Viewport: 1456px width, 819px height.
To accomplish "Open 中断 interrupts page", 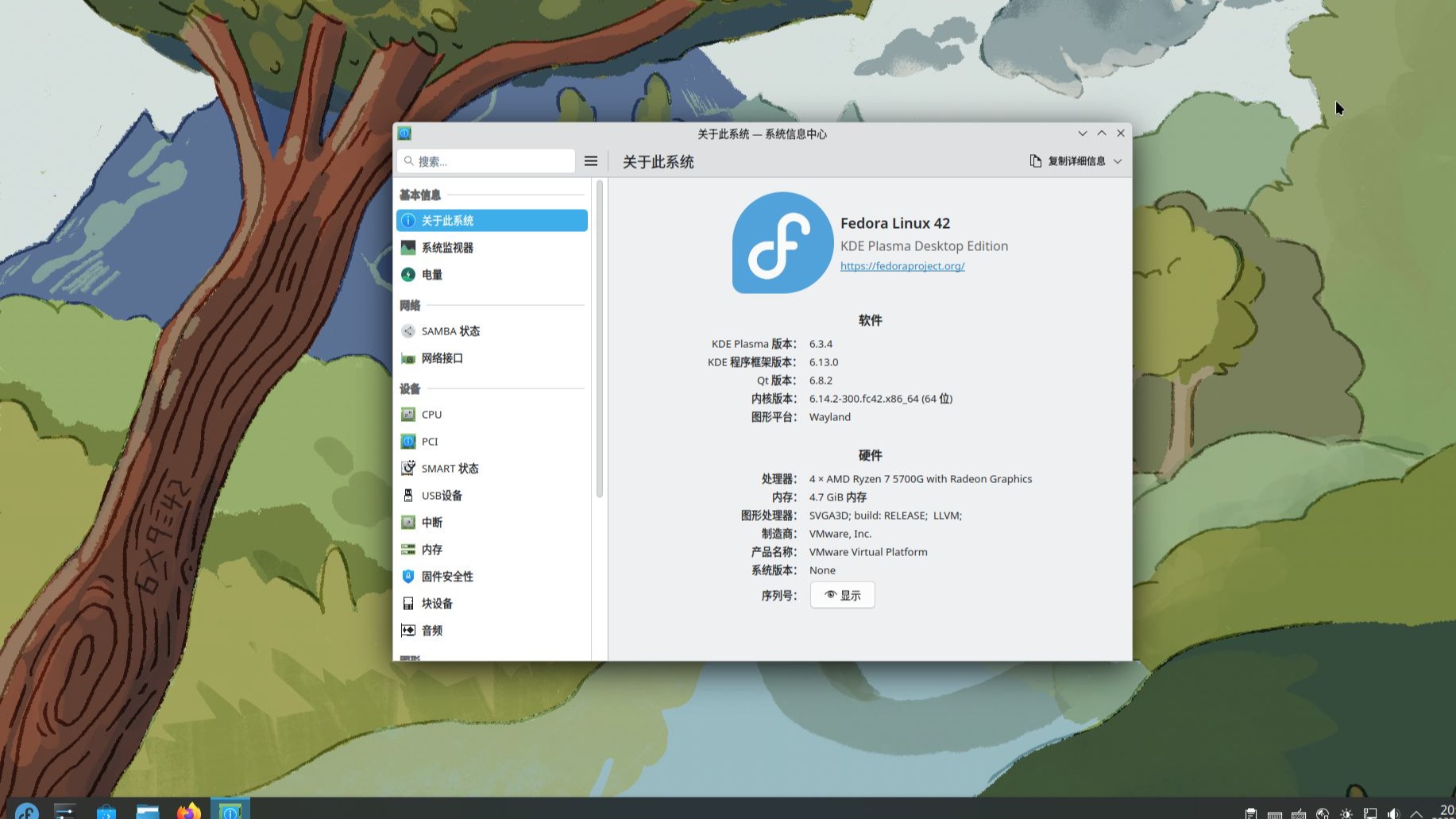I will (492, 523).
